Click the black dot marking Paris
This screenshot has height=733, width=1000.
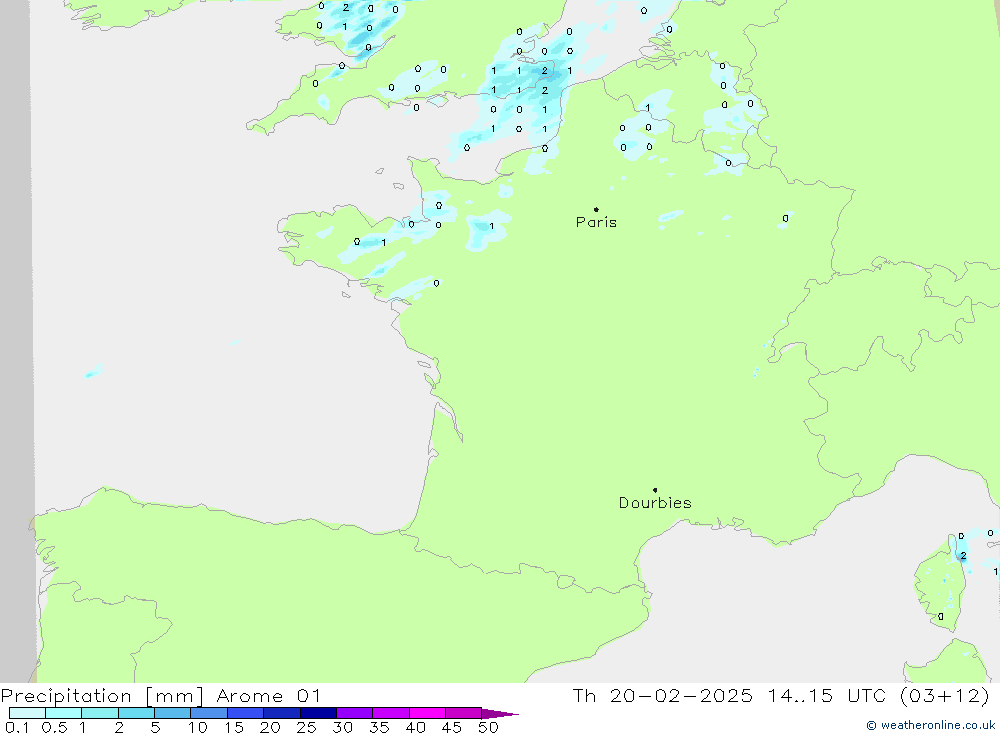point(596,209)
